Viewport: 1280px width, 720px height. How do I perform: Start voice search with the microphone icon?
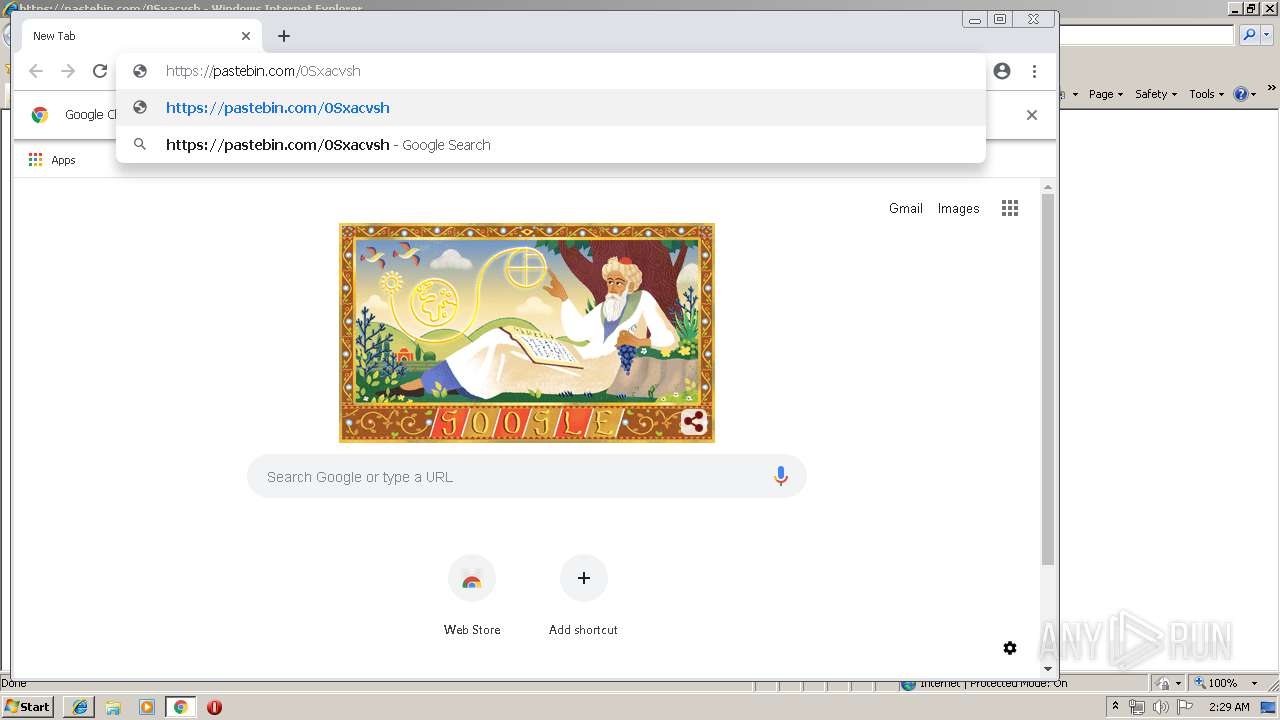click(781, 477)
